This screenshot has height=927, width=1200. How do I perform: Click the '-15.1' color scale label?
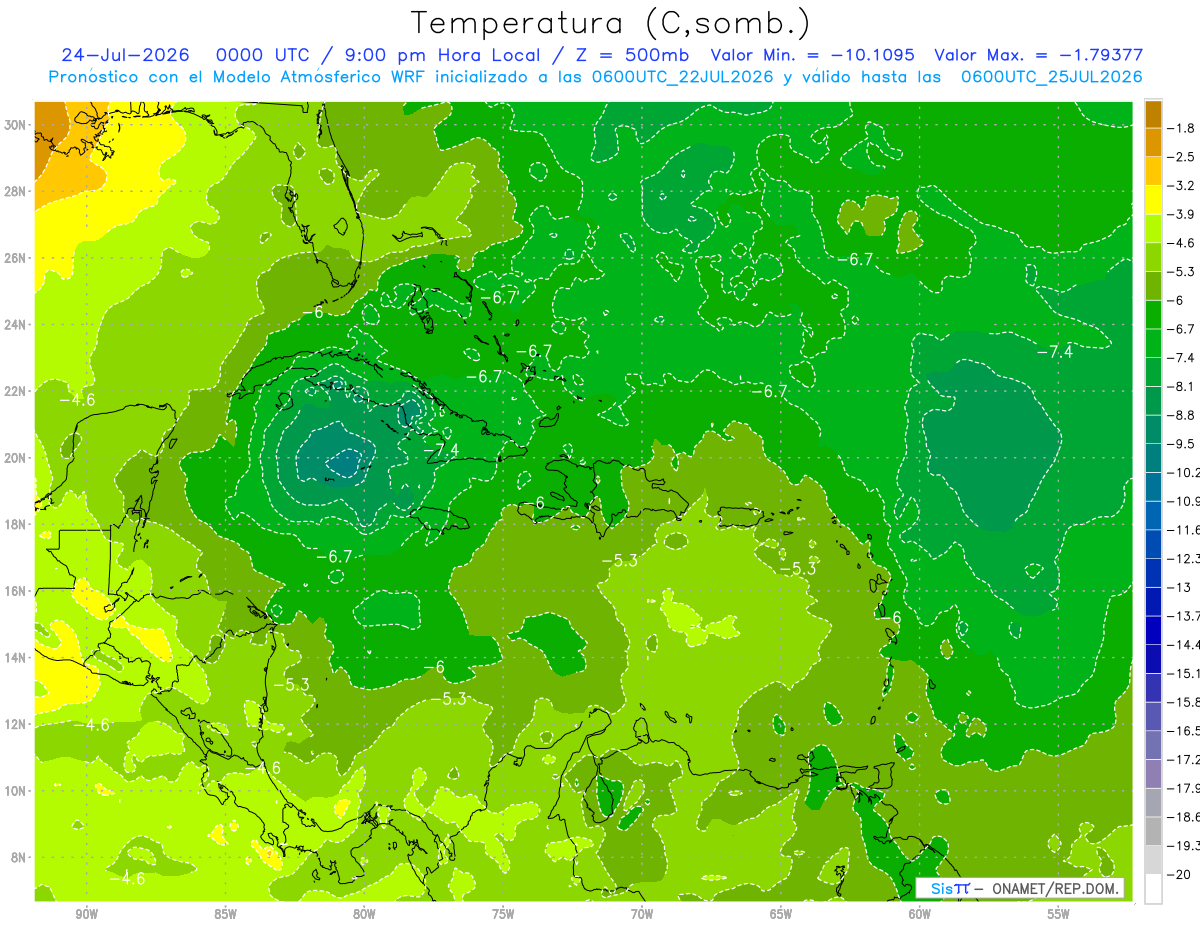tap(1183, 673)
